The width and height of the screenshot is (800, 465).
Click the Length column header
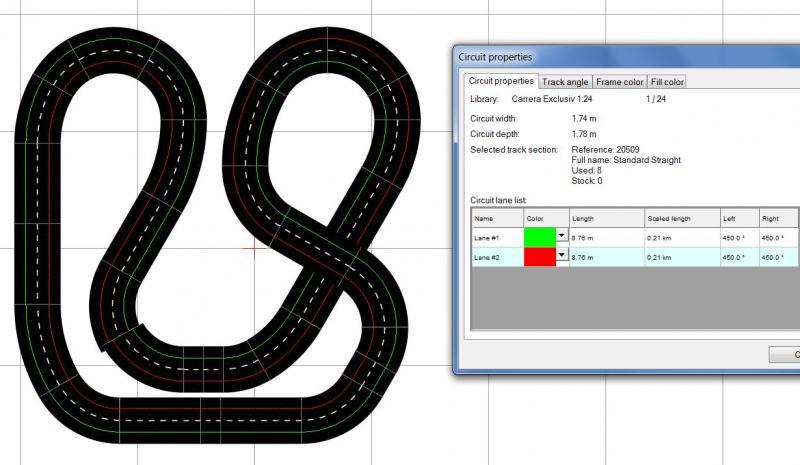[x=606, y=218]
